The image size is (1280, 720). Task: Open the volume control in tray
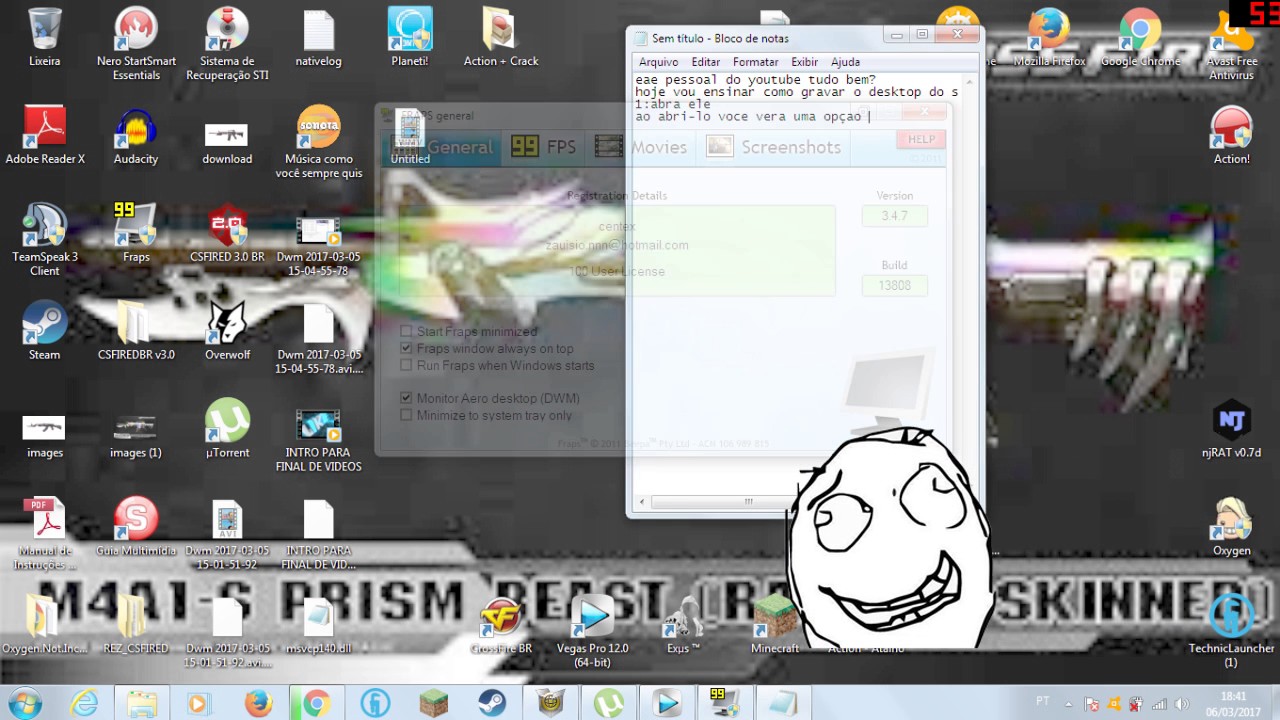[1181, 704]
